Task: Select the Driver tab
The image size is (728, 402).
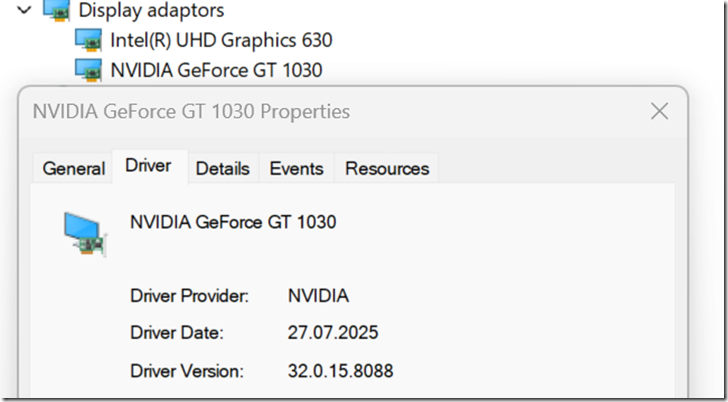Action: [x=148, y=166]
